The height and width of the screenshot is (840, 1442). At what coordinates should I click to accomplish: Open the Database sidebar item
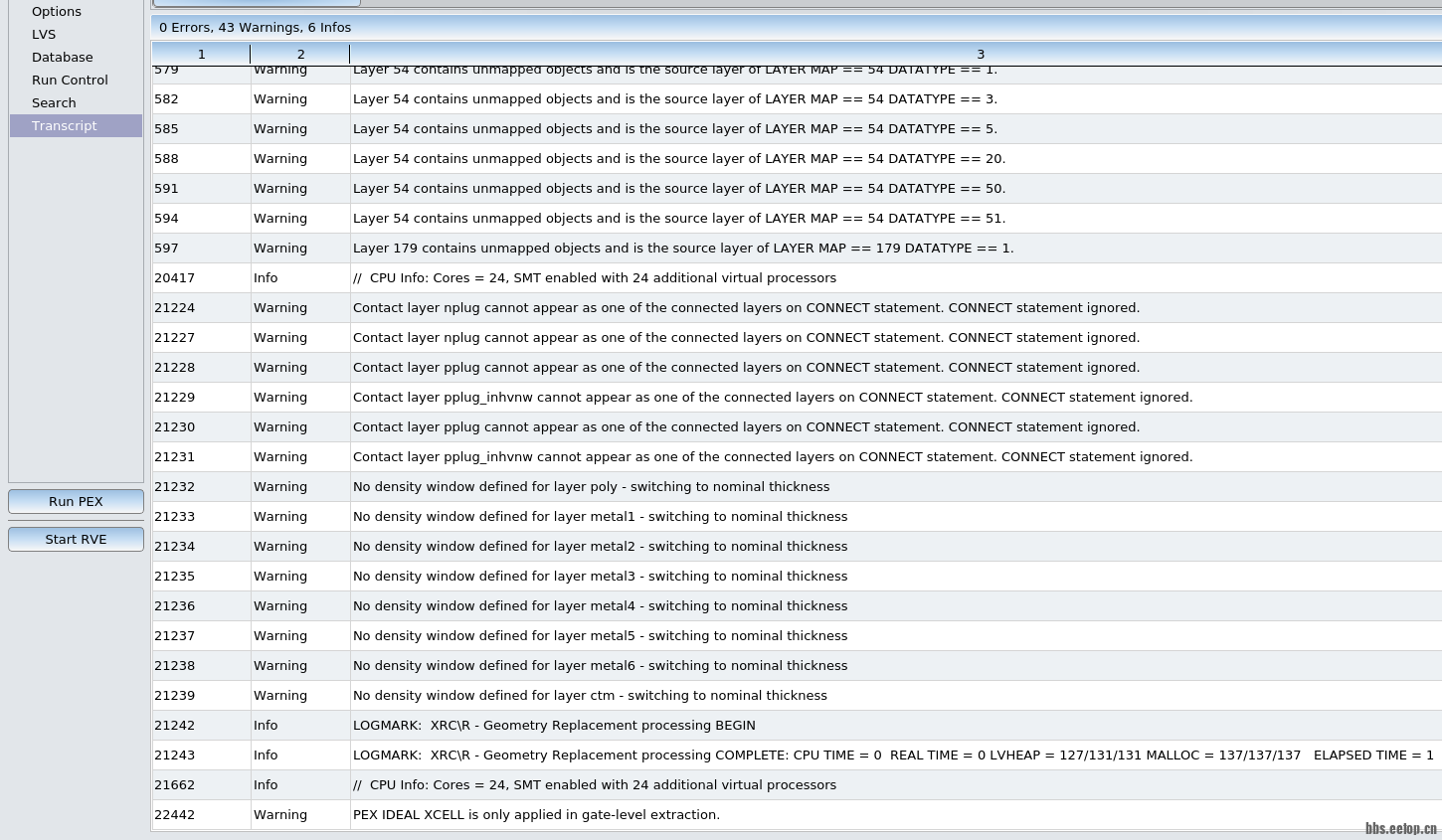(x=62, y=58)
